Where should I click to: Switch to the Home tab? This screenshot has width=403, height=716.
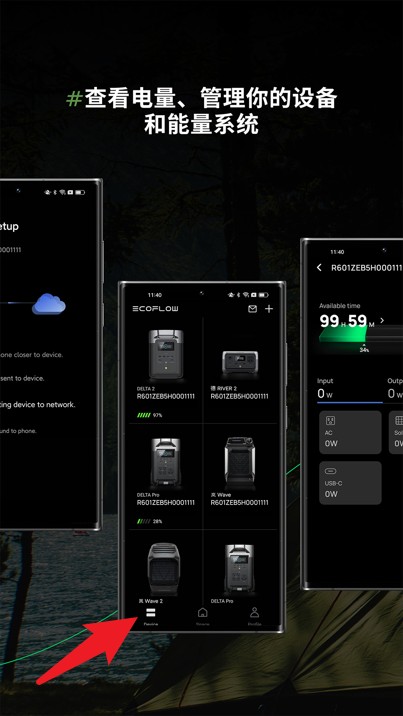(x=202, y=616)
